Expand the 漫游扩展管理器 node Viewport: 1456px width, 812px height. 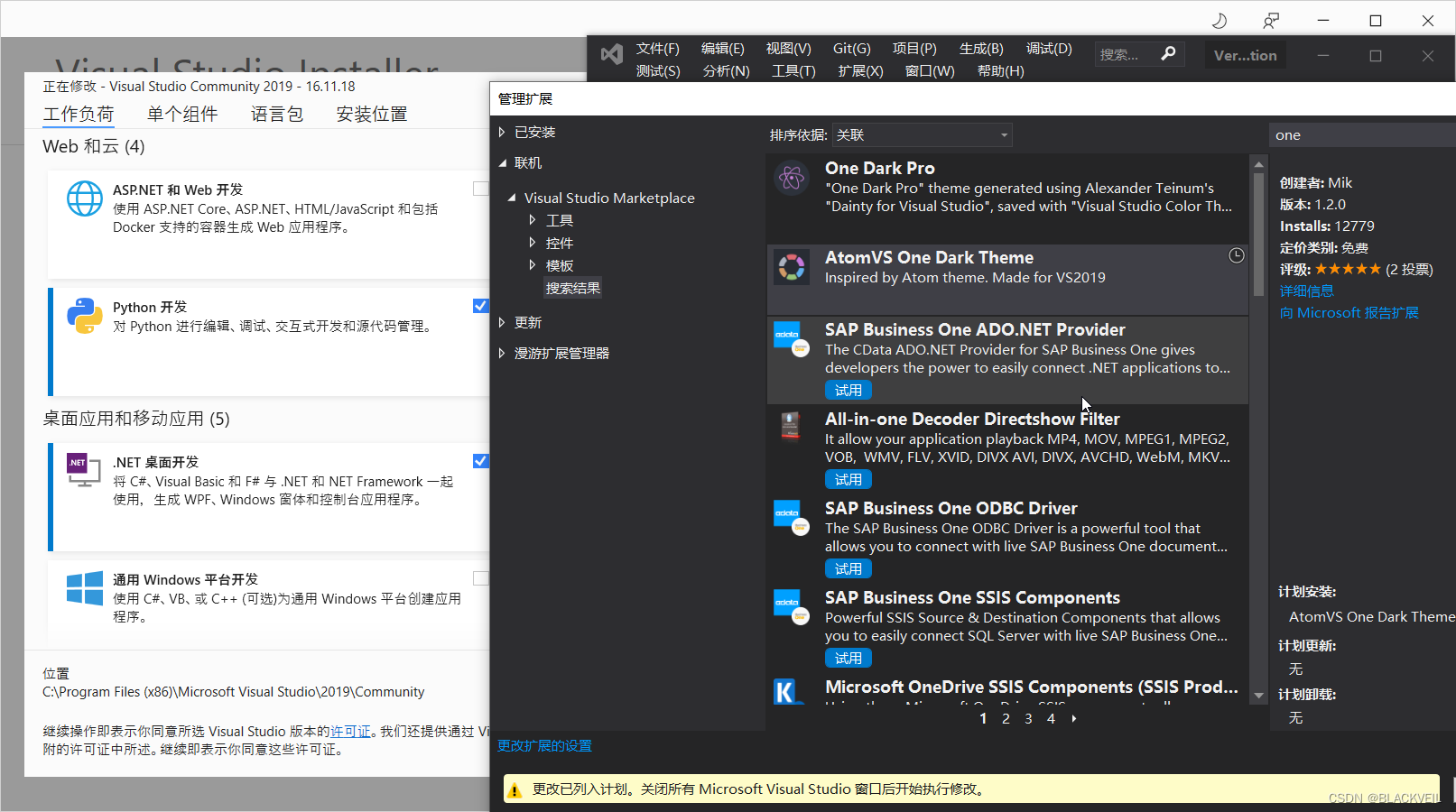502,354
